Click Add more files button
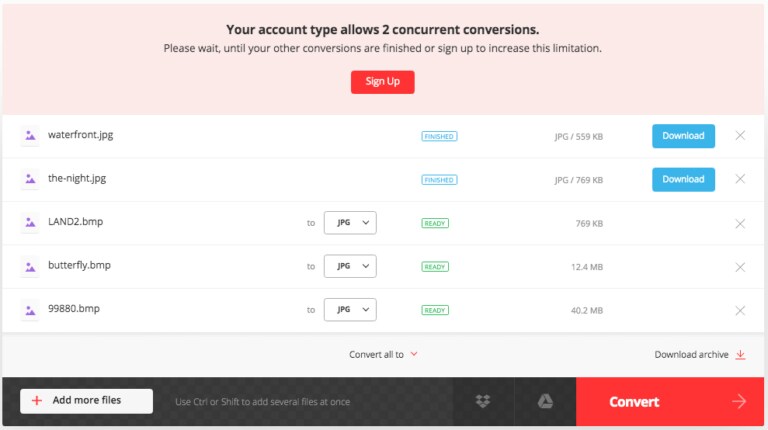 86,400
